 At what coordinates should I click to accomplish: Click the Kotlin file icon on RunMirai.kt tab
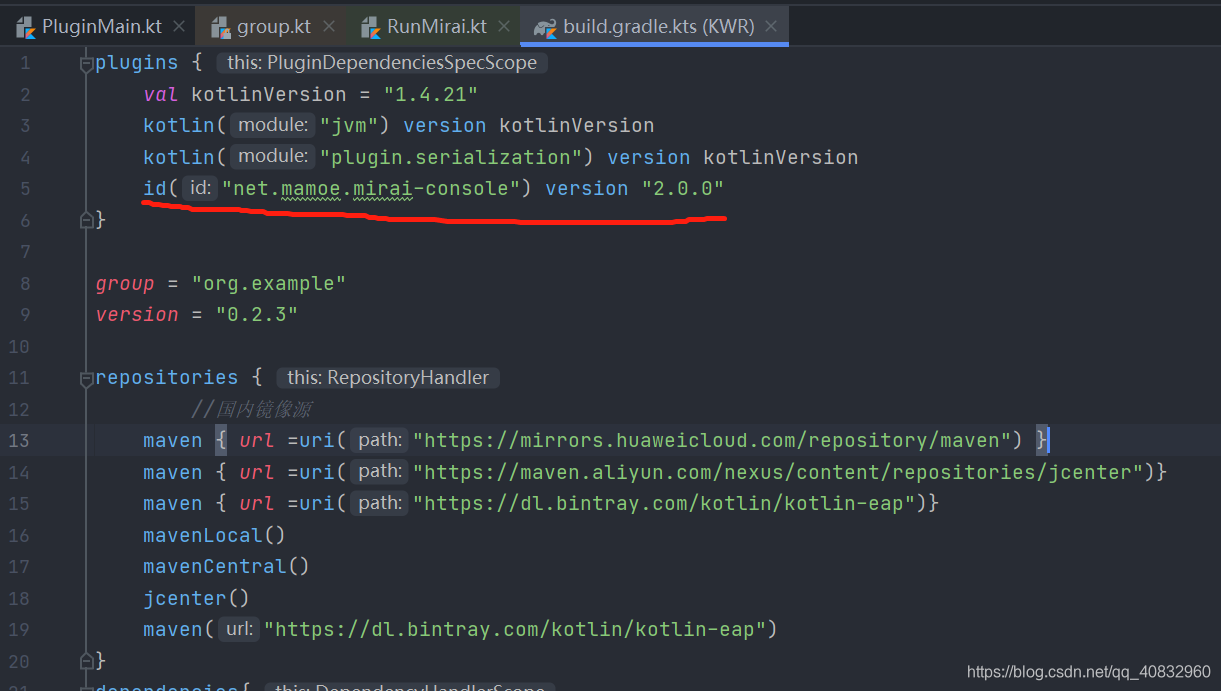coord(371,27)
